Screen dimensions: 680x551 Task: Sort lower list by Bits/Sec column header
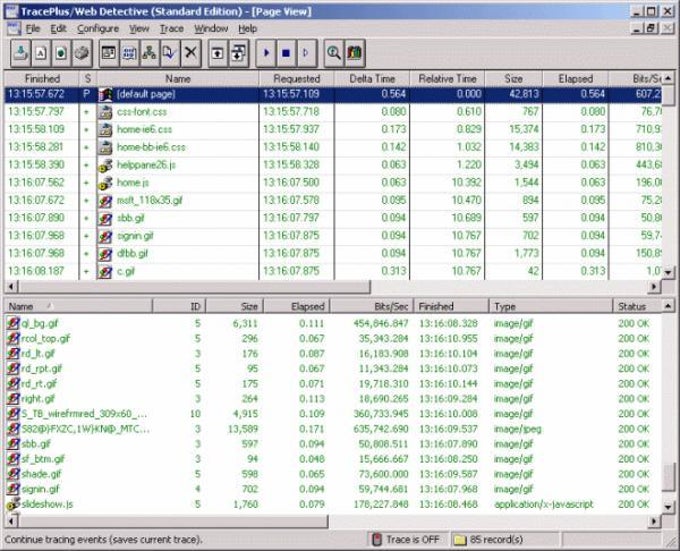coord(372,306)
